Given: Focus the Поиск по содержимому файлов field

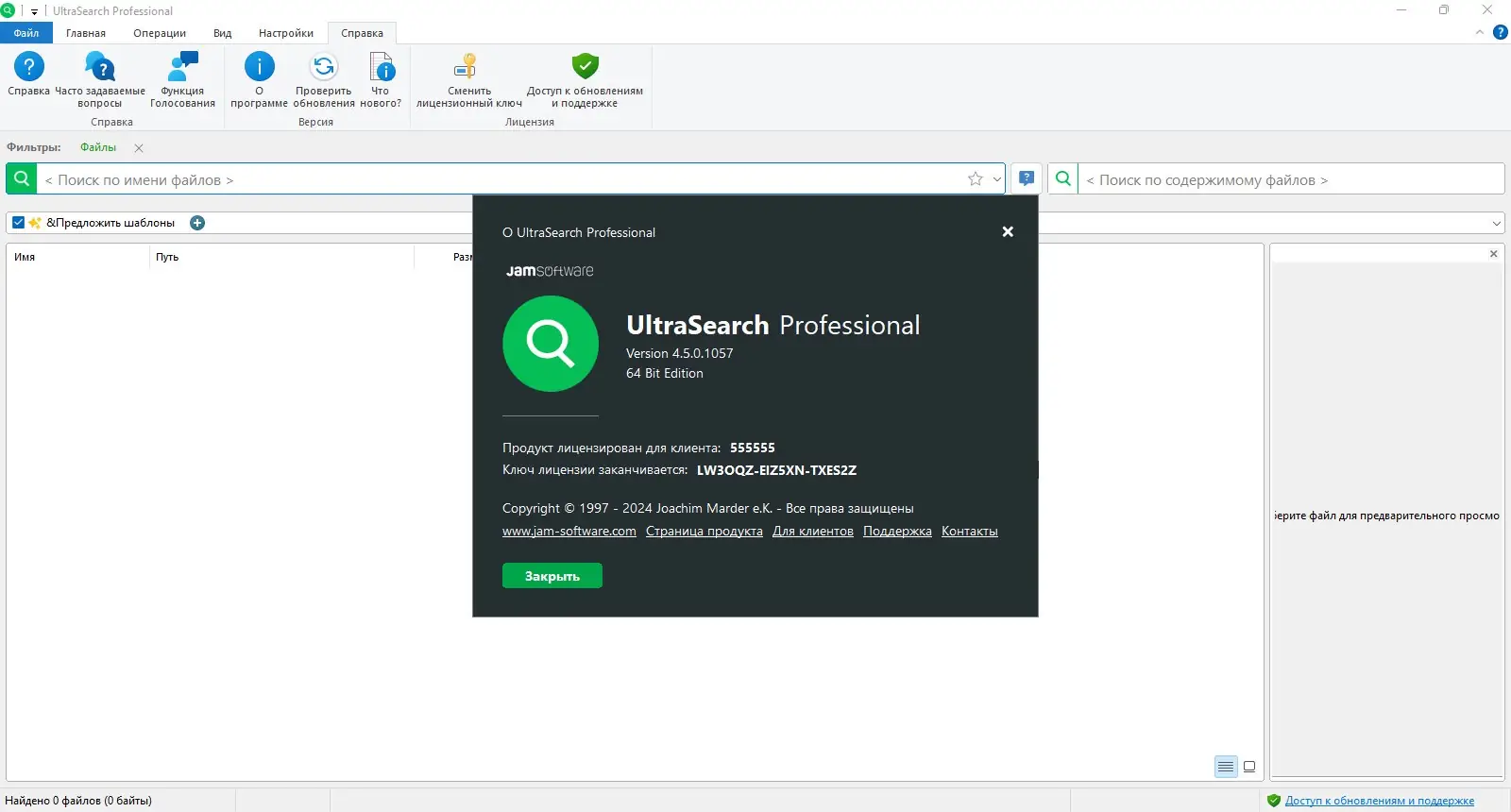Looking at the screenshot, I should [1291, 179].
